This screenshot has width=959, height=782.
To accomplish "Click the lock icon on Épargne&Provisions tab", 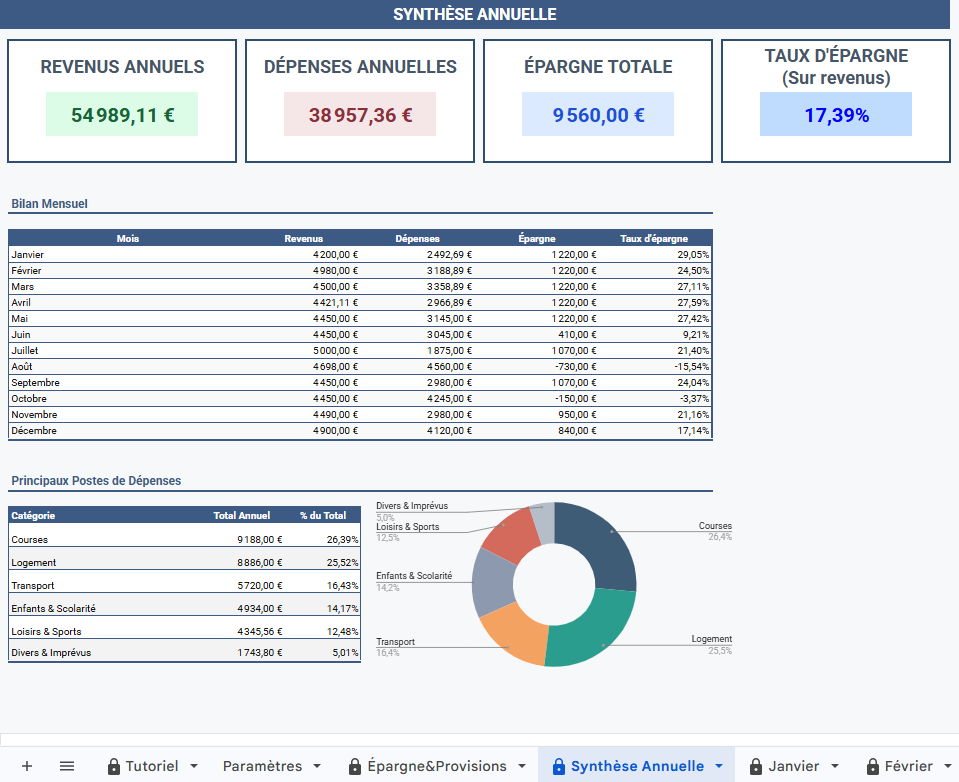I will coord(355,766).
